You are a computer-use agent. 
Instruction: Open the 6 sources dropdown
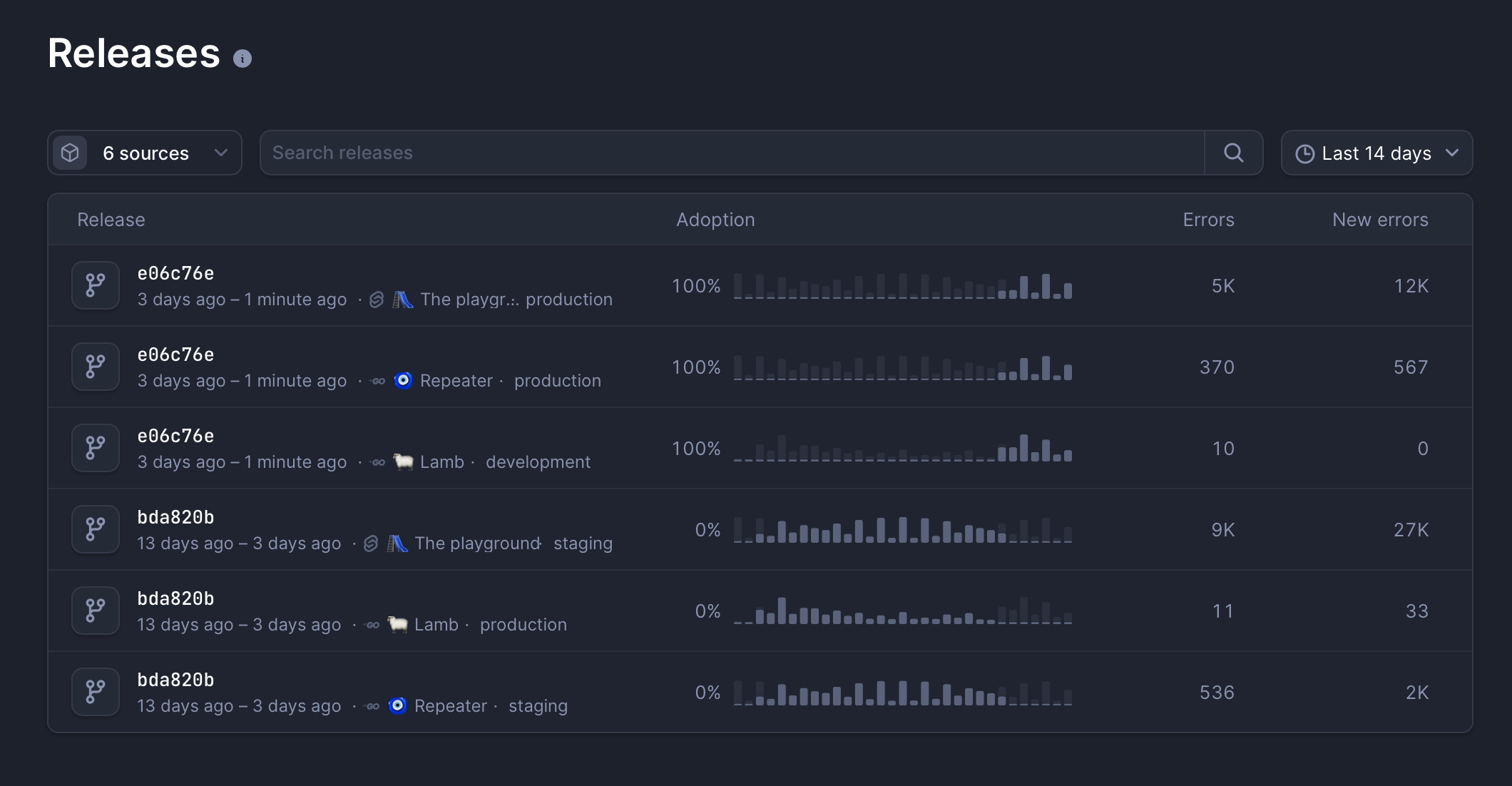[145, 153]
